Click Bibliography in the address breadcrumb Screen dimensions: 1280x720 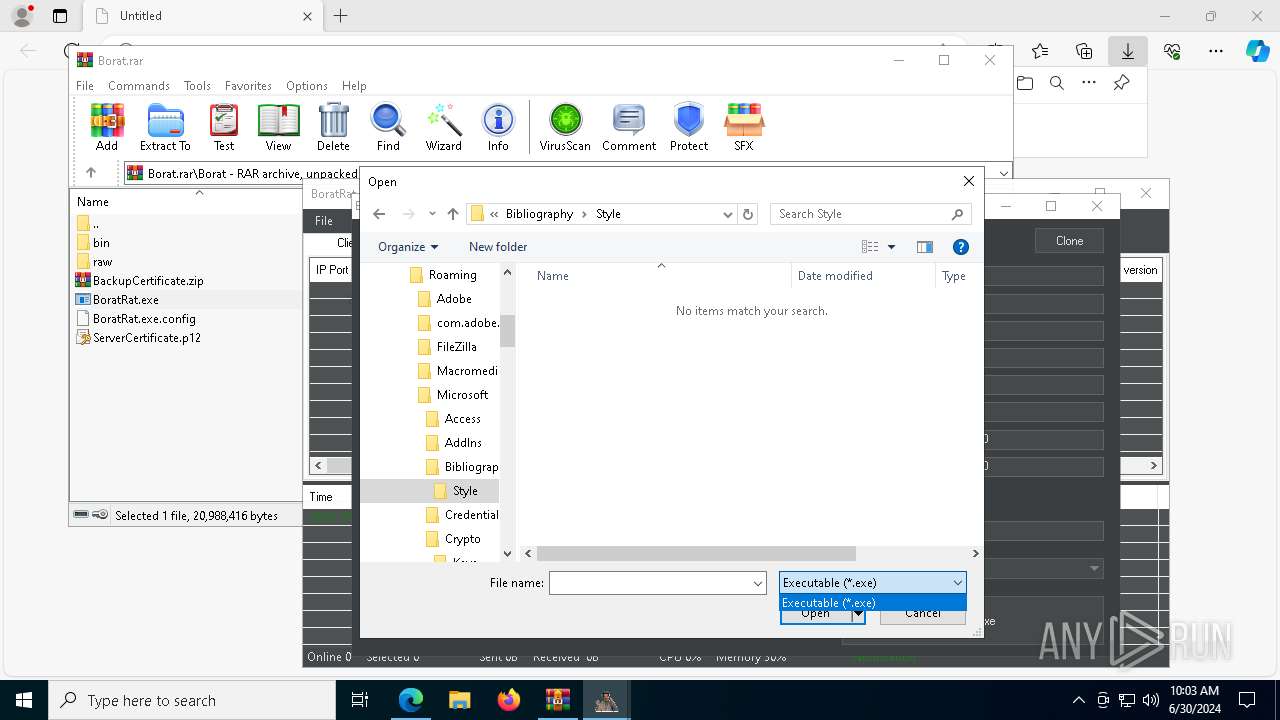pos(539,214)
